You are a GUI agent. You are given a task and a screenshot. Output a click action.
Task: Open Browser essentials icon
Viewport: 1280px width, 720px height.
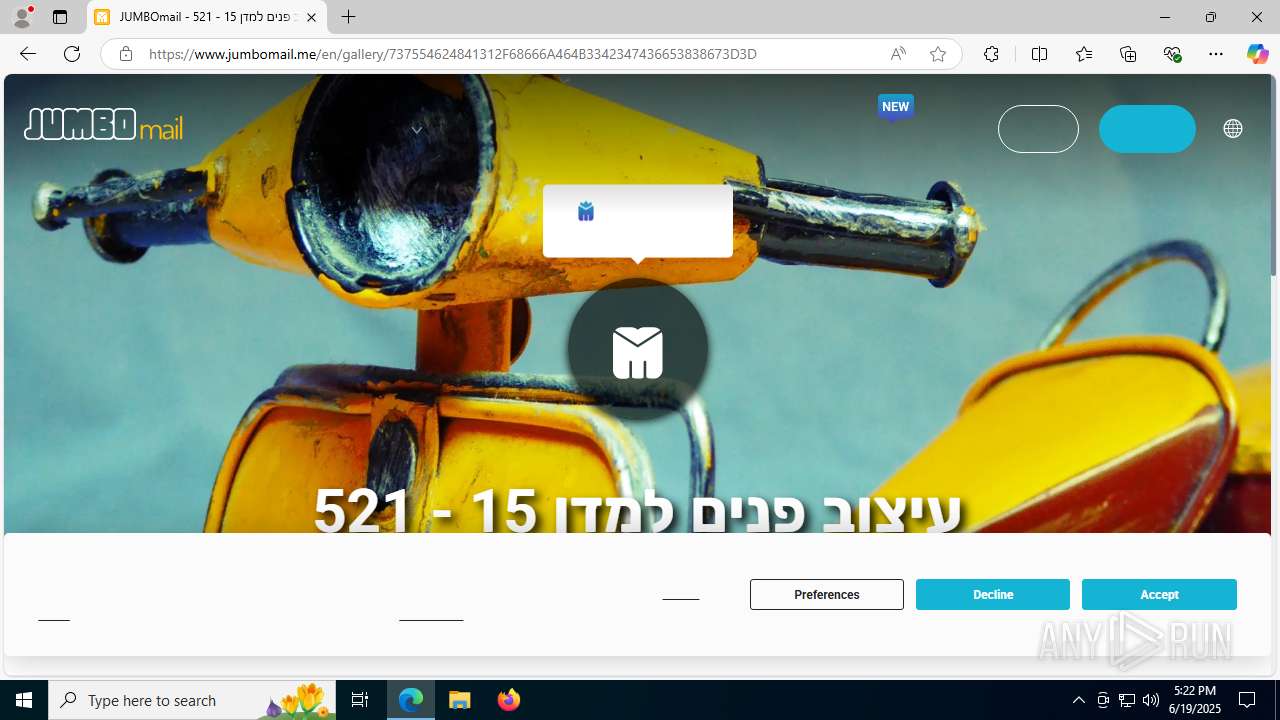click(x=1172, y=54)
